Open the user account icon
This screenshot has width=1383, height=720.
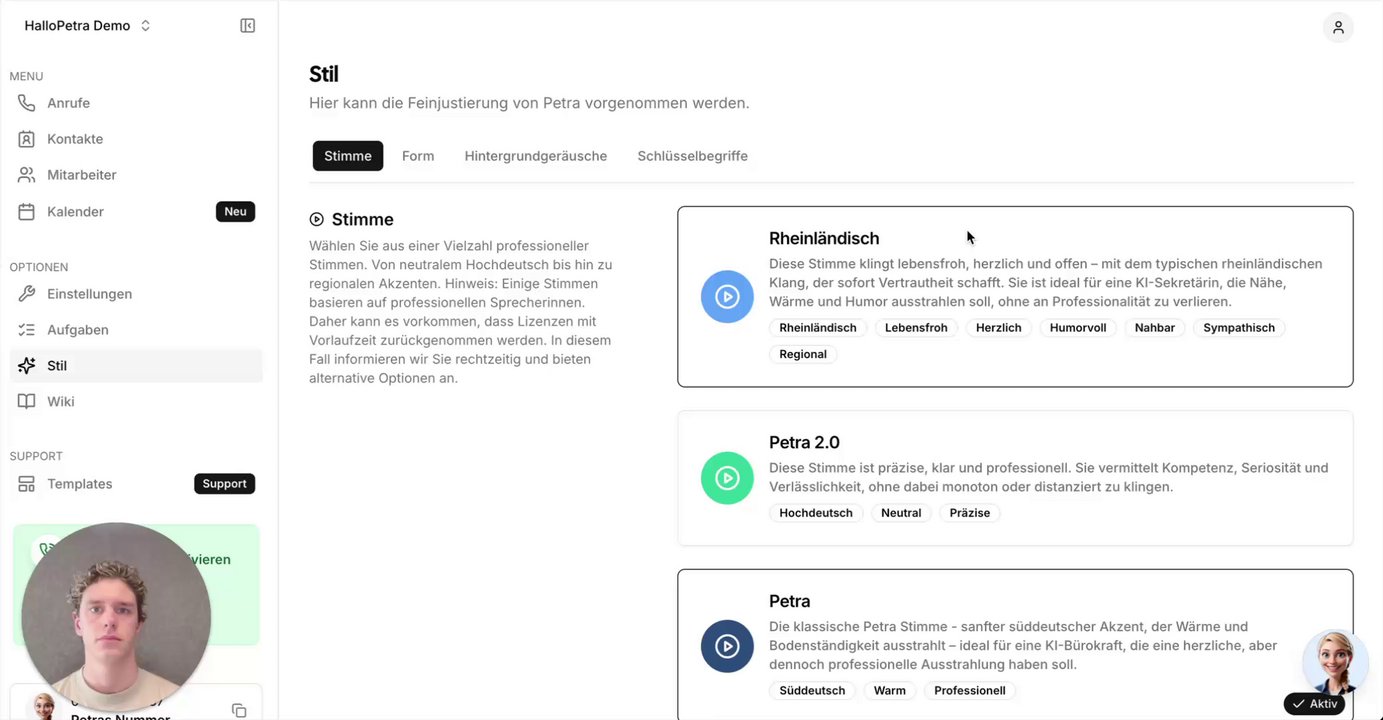click(1338, 27)
